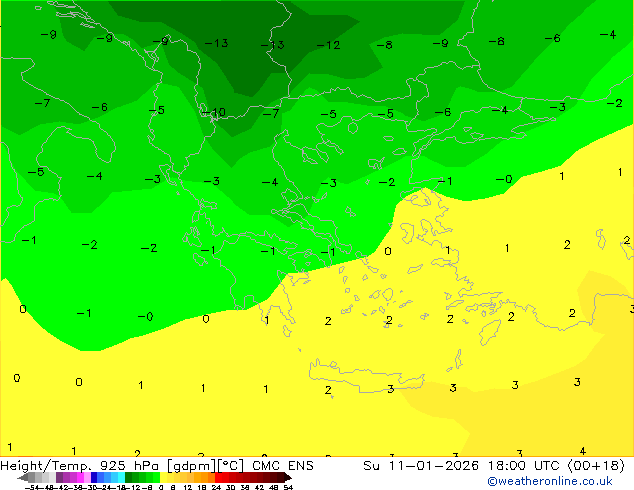
Task: Click the Crete island outline on the map
Action: [x=366, y=376]
